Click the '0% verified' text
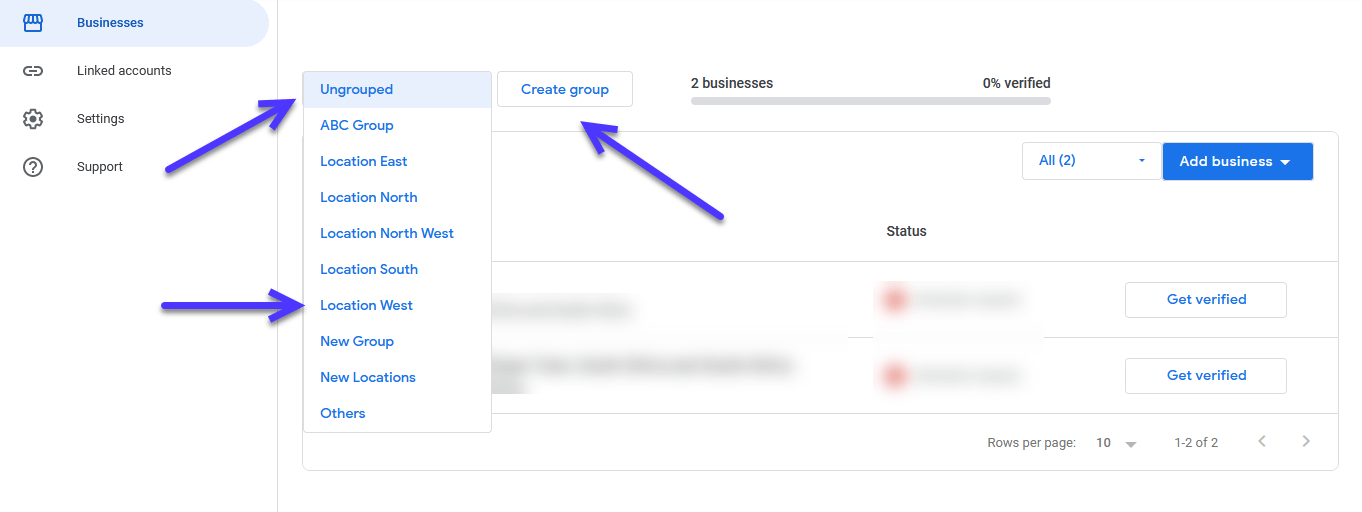This screenshot has width=1362, height=512. 1017,83
